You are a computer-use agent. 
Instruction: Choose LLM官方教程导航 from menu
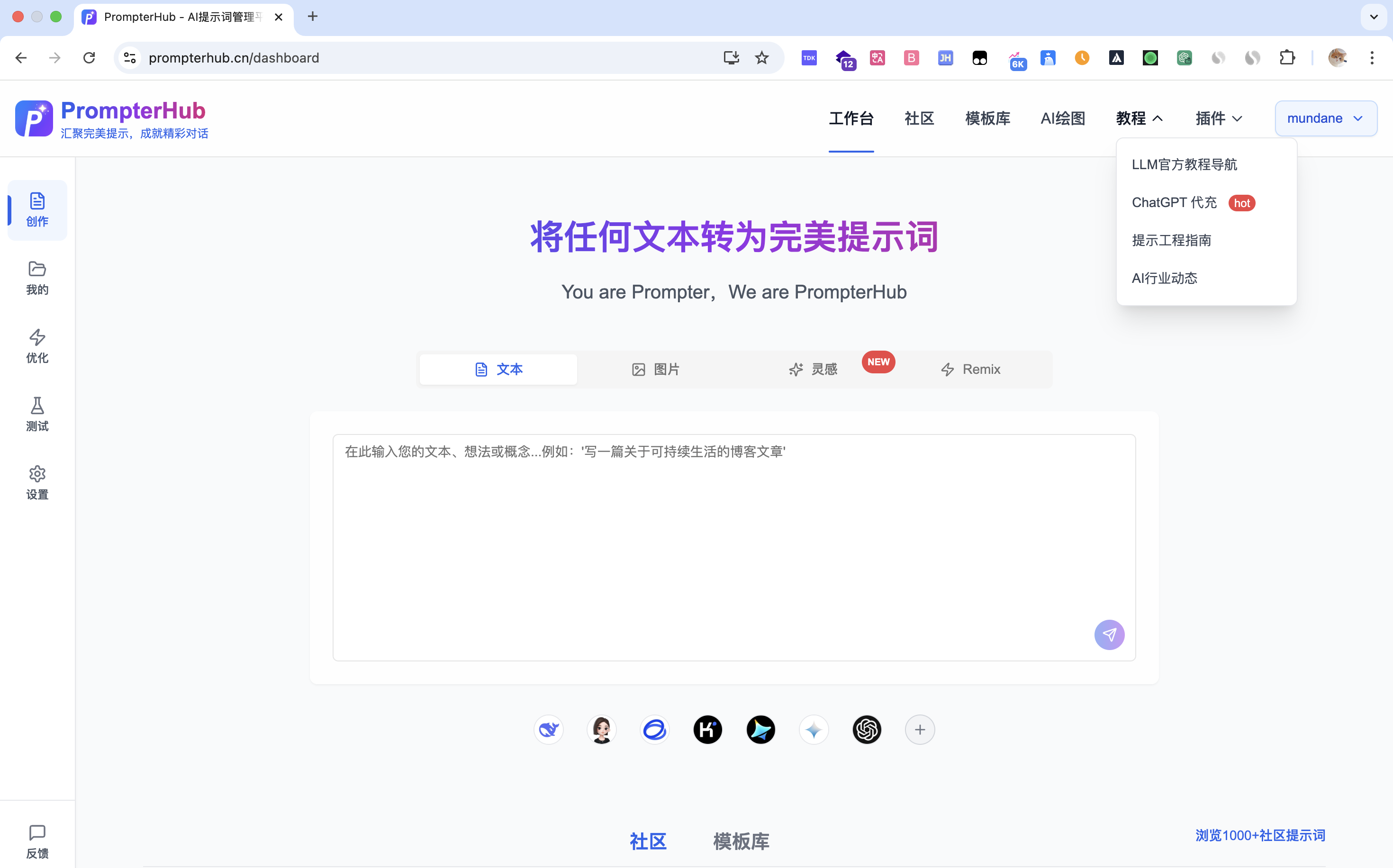pos(1184,165)
